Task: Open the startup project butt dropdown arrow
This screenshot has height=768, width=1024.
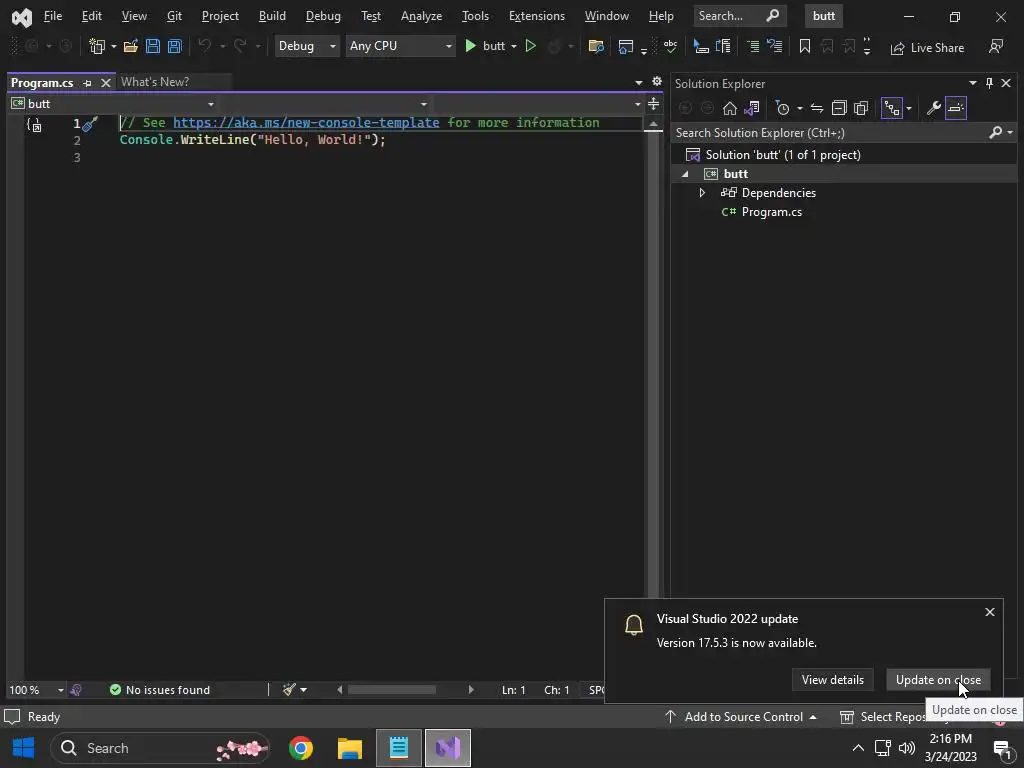Action: point(514,46)
